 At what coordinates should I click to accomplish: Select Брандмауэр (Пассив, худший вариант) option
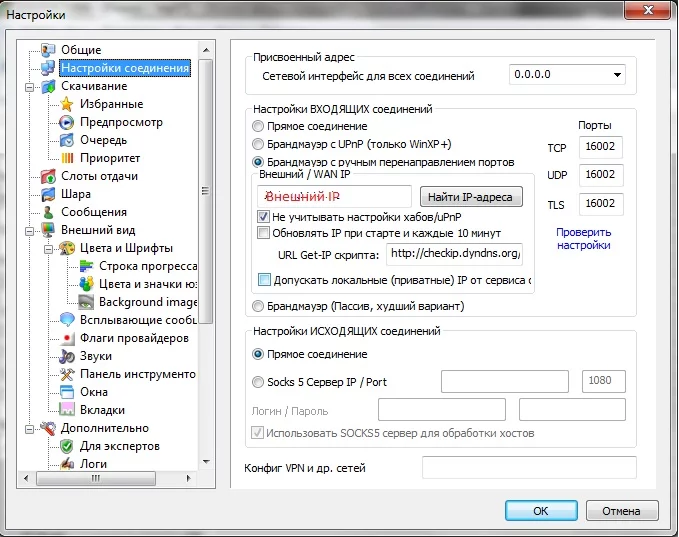pos(258,306)
